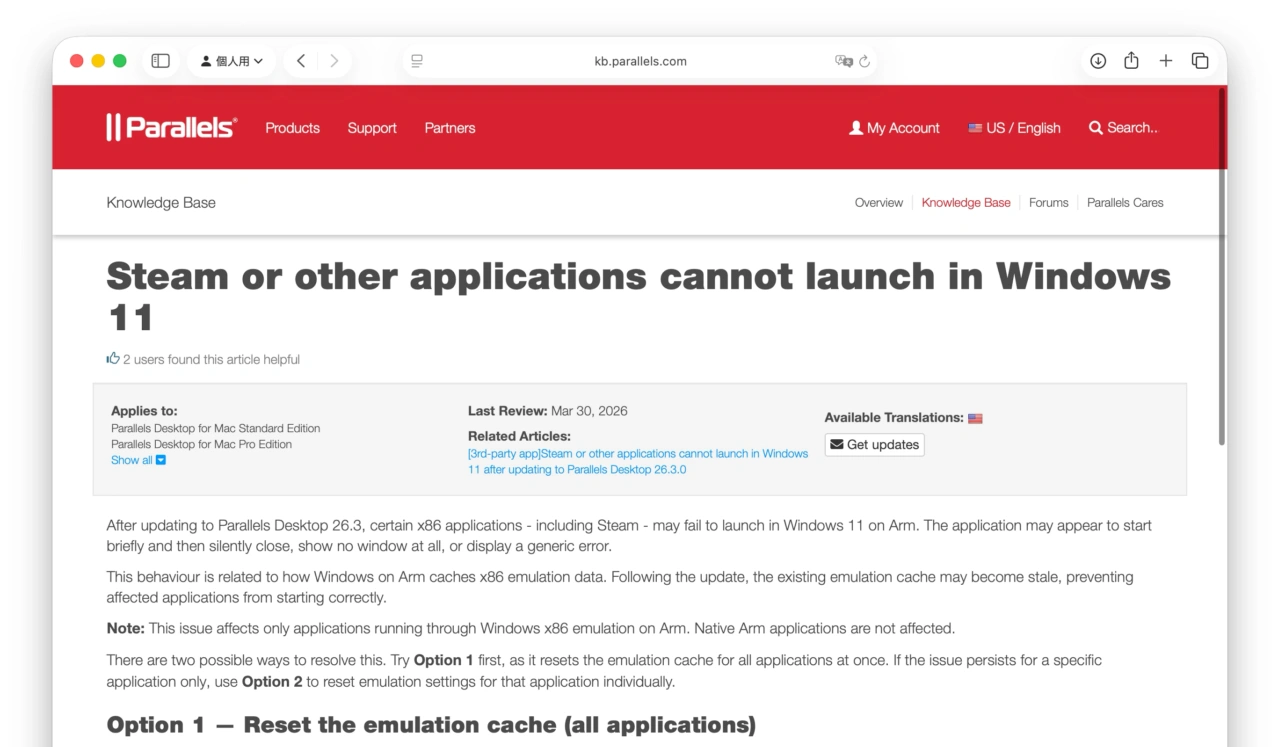Open the Products menu
The width and height of the screenshot is (1280, 747).
(x=291, y=128)
